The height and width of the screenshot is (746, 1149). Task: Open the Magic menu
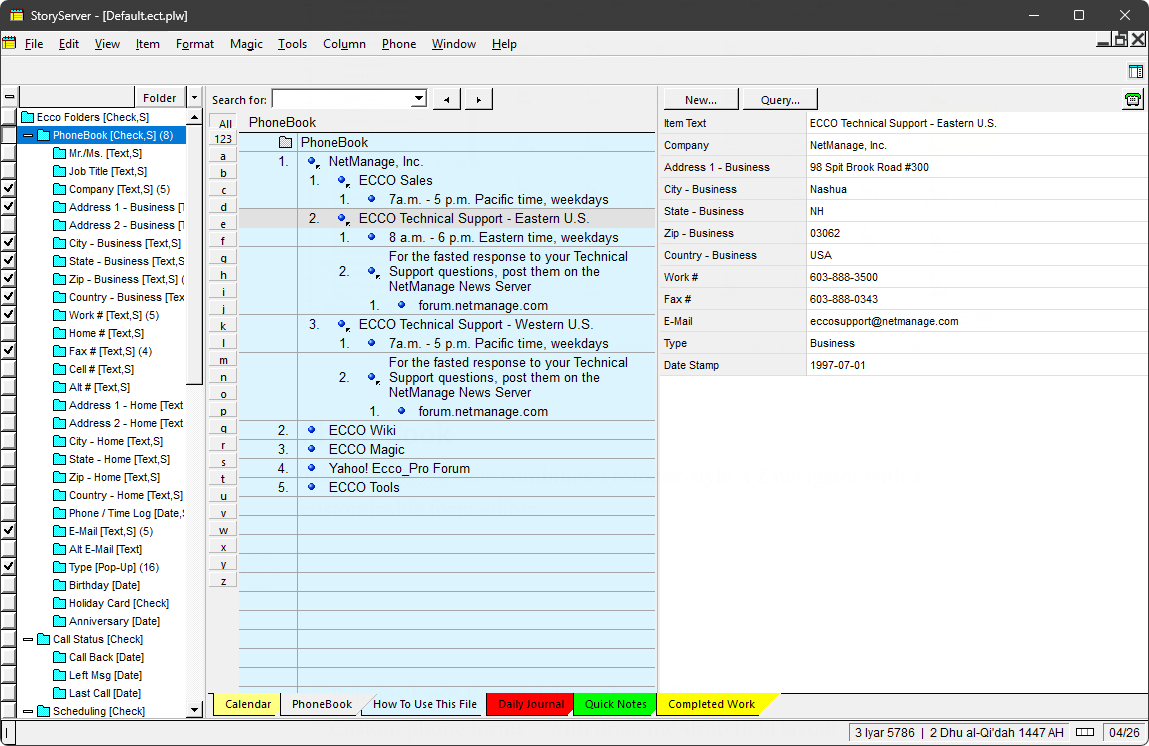(x=246, y=44)
